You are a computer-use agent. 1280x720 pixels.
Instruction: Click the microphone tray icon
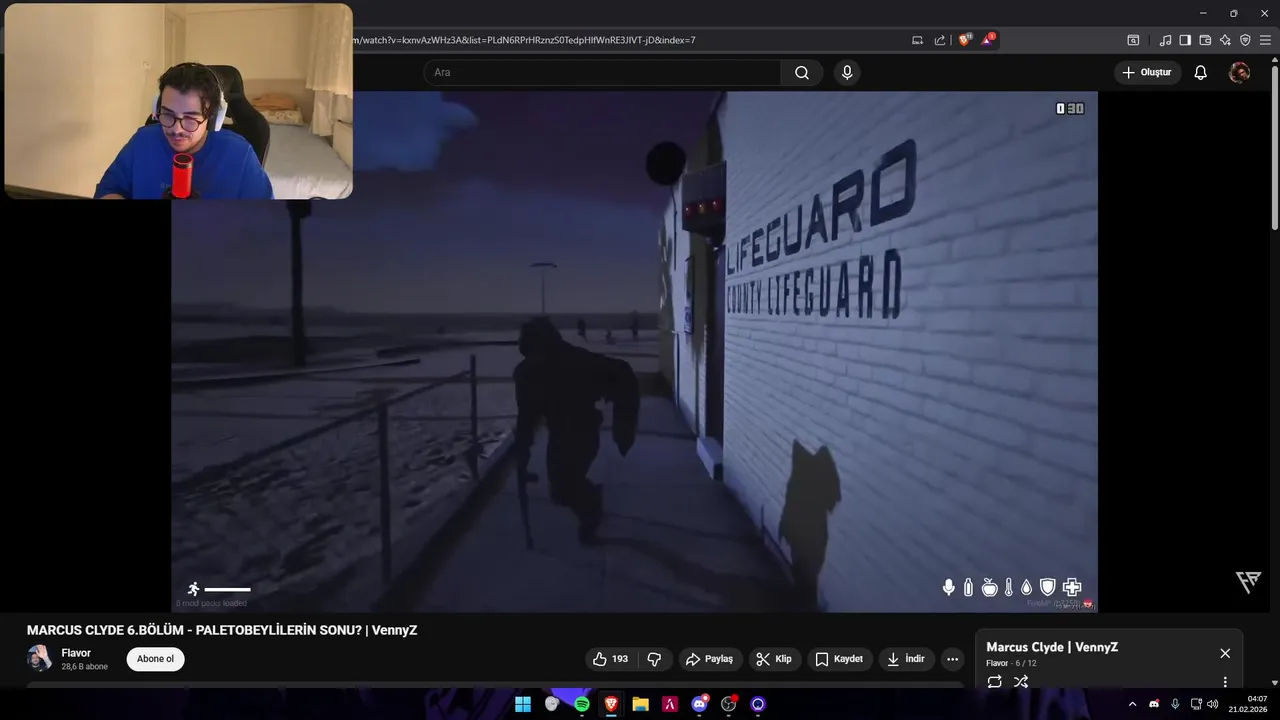pyautogui.click(x=1175, y=704)
